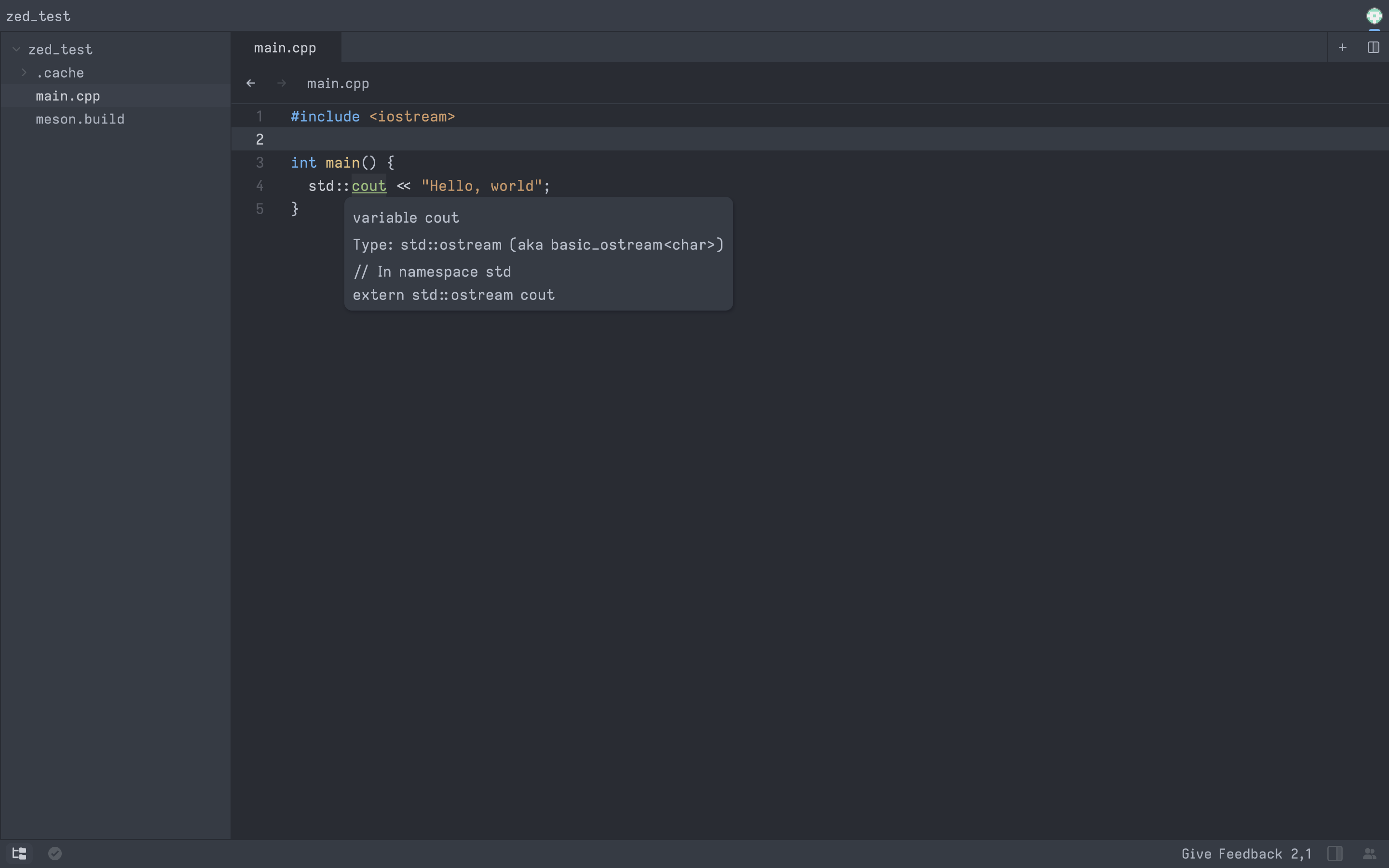Open meson.build from the file tree

(x=80, y=119)
